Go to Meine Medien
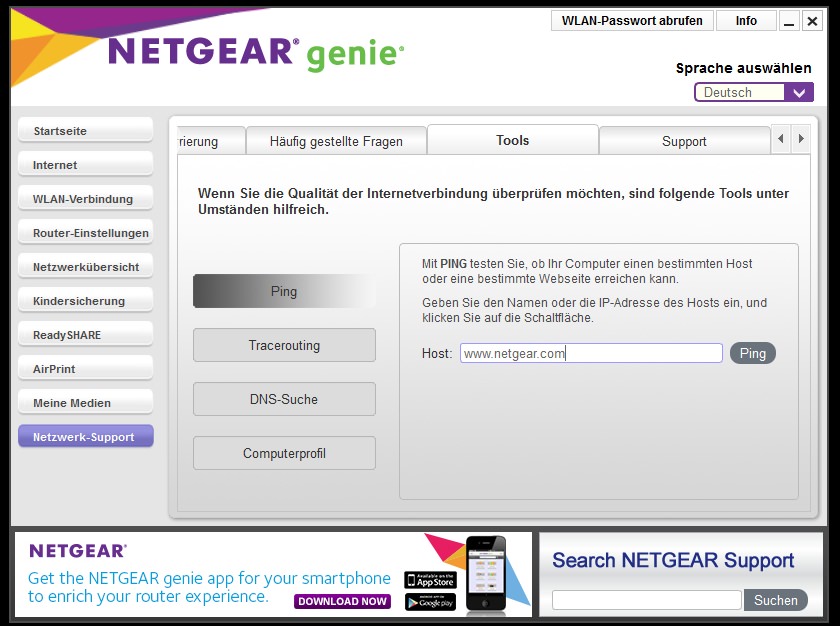This screenshot has height=626, width=840. point(86,403)
